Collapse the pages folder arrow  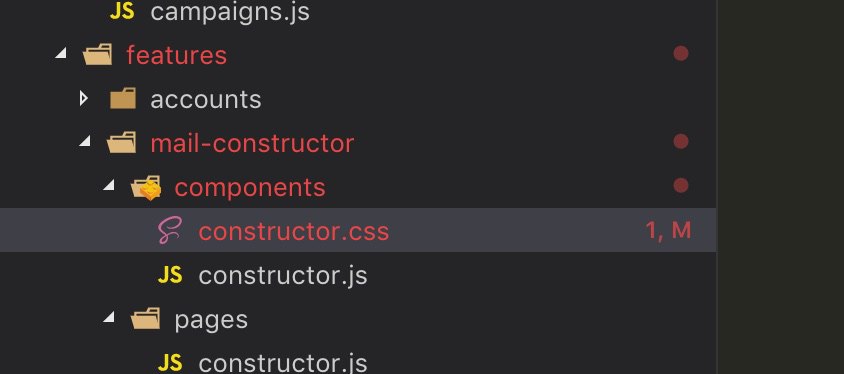tap(109, 316)
